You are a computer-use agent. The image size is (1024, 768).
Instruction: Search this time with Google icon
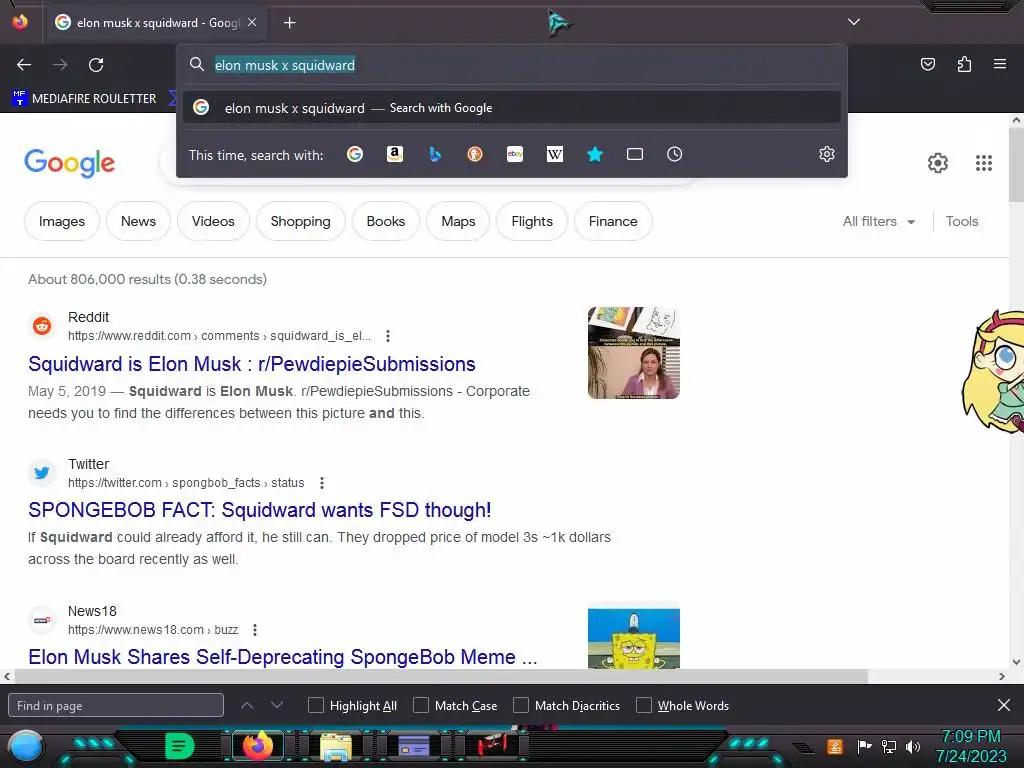coord(355,154)
